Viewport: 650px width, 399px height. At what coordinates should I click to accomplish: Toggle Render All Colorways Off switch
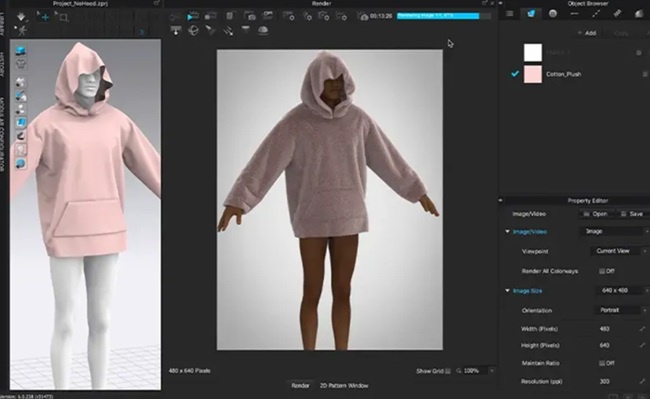607,271
